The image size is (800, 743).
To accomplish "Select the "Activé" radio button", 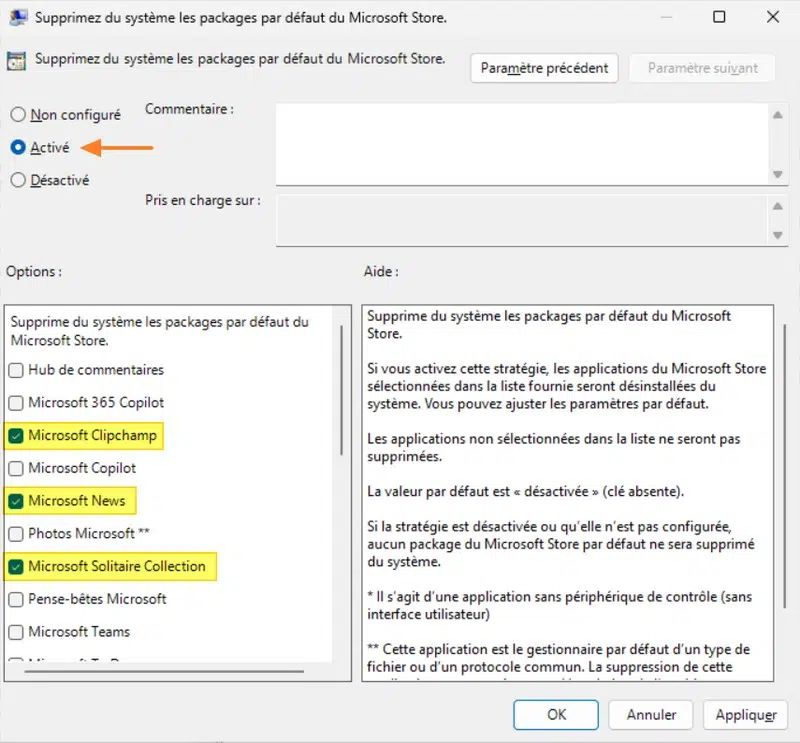I will click(18, 147).
